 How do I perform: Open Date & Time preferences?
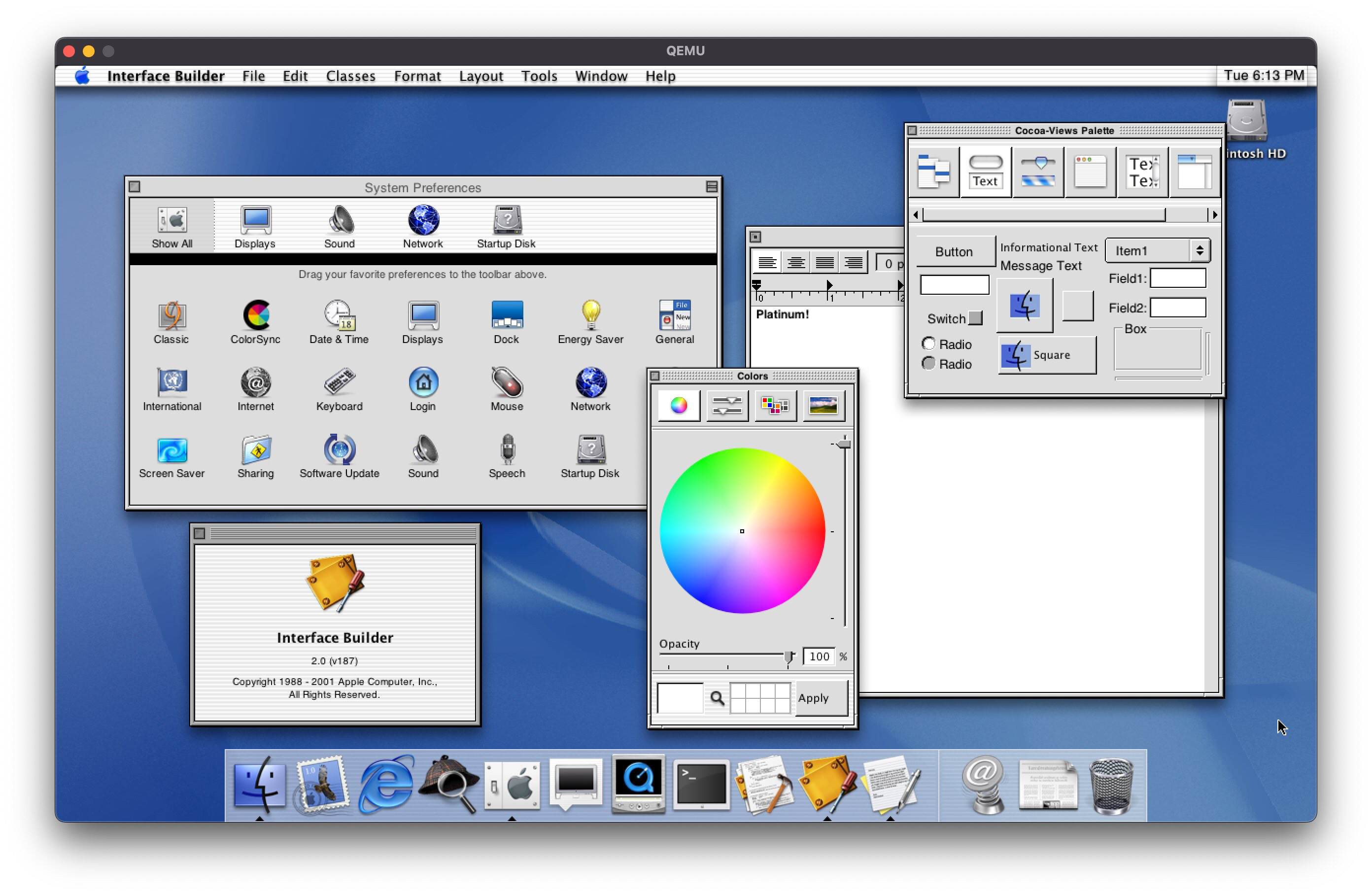(339, 322)
